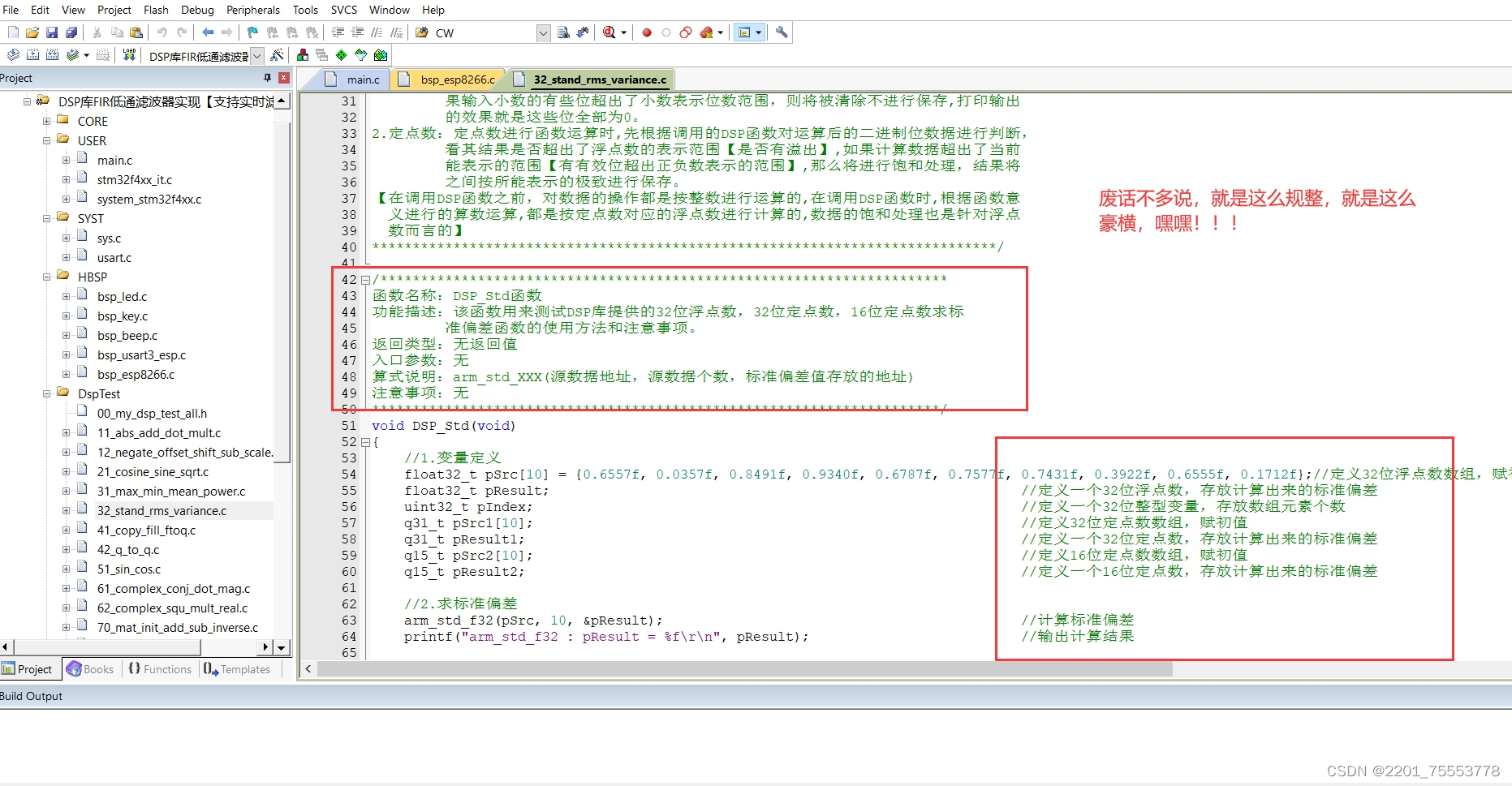1512x786 pixels.
Task: Select 00_my_dsp_test_all.h file
Action: 152,413
